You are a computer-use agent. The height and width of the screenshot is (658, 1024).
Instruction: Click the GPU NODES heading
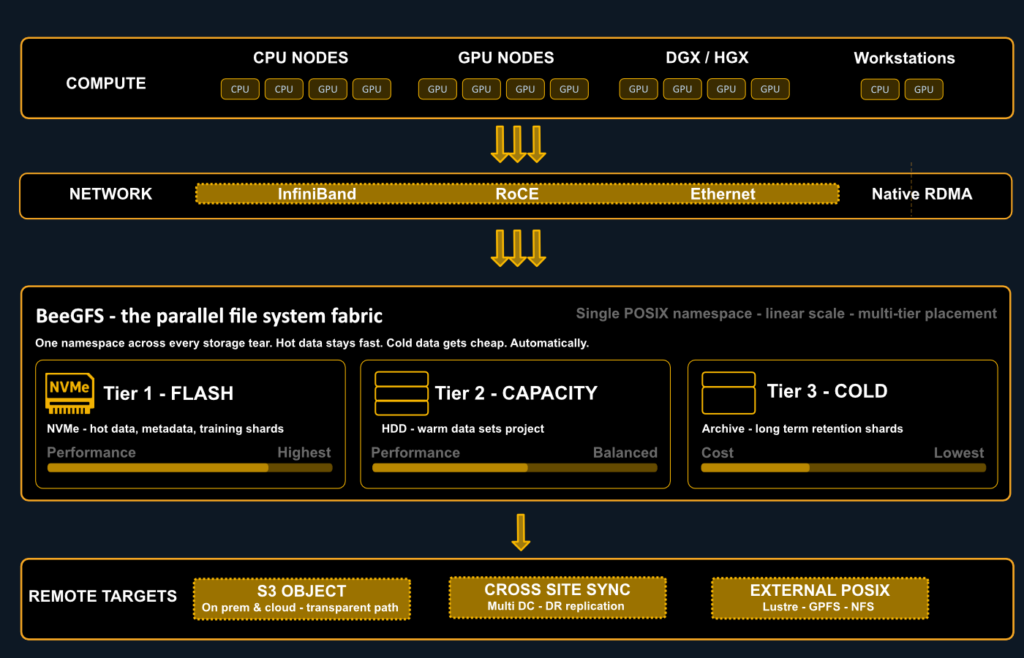pos(505,57)
